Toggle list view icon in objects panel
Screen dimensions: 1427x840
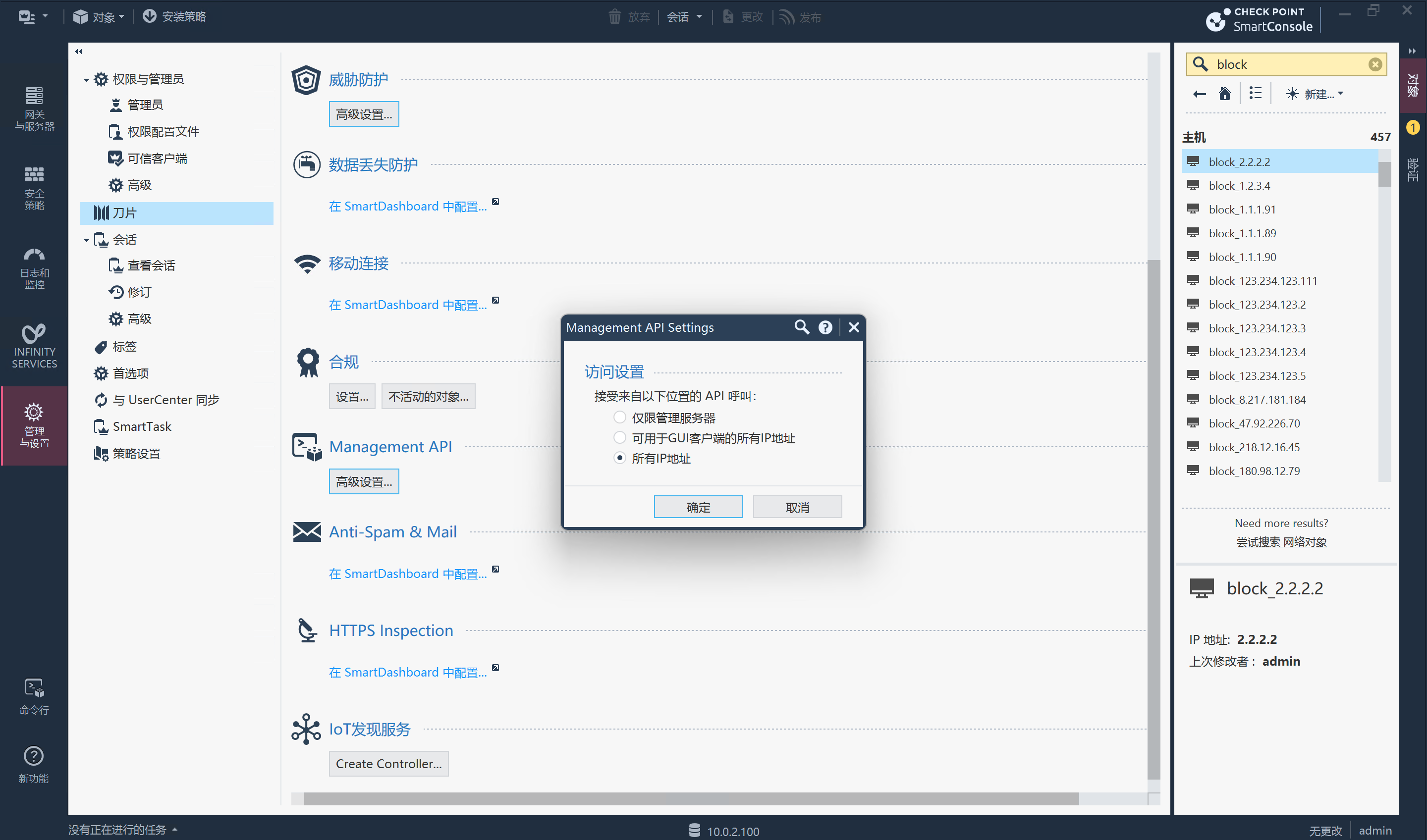1255,94
